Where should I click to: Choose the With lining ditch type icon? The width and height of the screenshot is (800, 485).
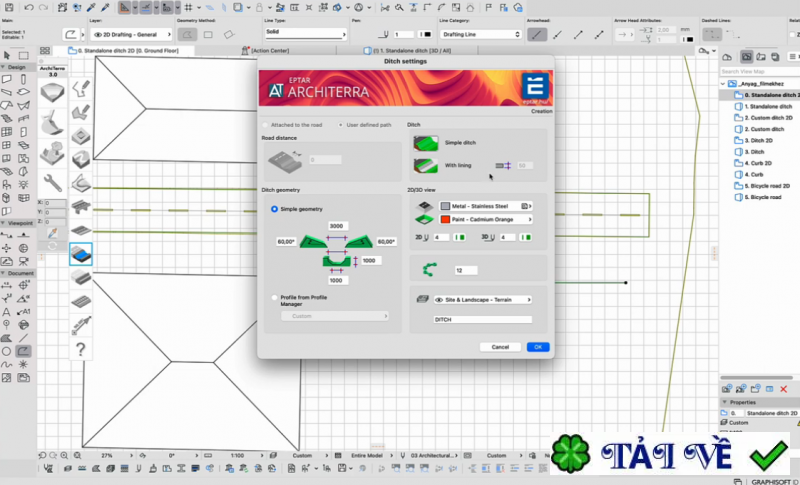click(x=426, y=165)
